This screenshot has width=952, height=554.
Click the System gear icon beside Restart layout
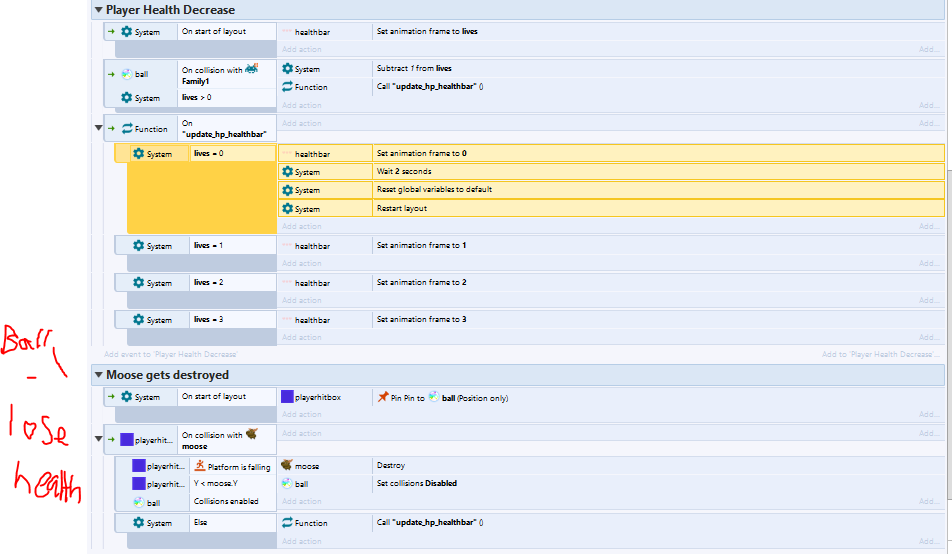coord(288,209)
